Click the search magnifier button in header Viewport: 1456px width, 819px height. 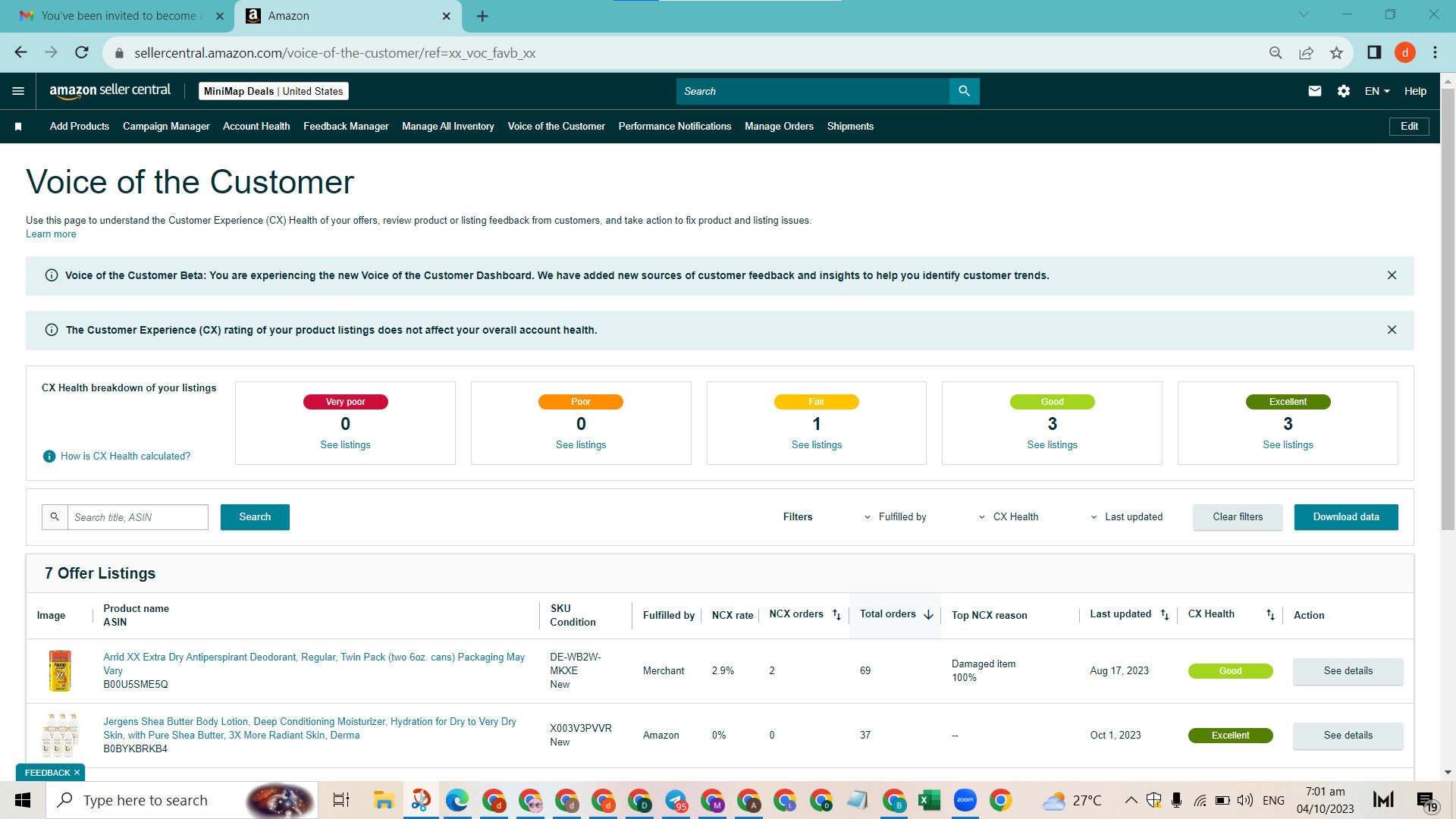click(964, 91)
